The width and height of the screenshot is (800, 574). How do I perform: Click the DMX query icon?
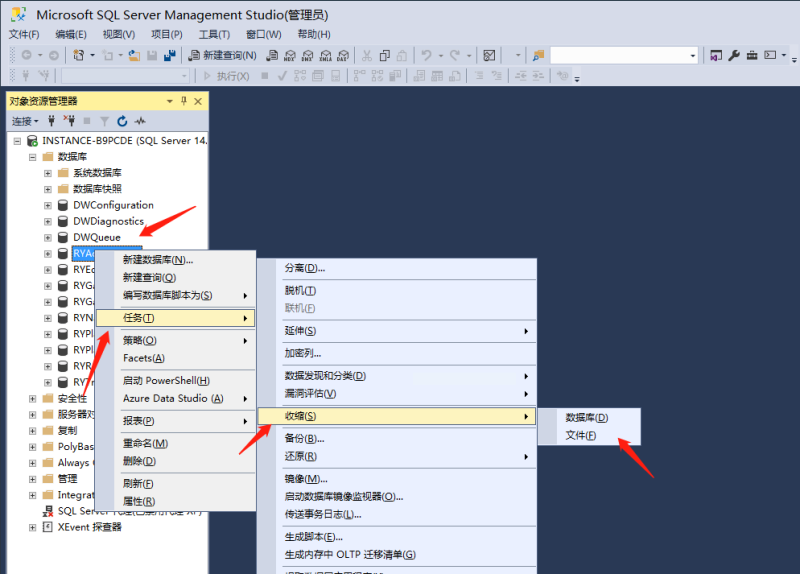(308, 55)
